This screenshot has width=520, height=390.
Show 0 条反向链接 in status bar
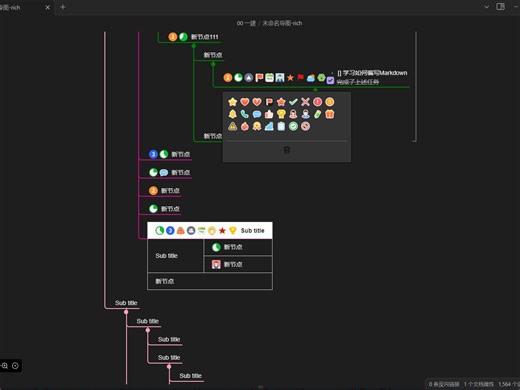click(444, 384)
